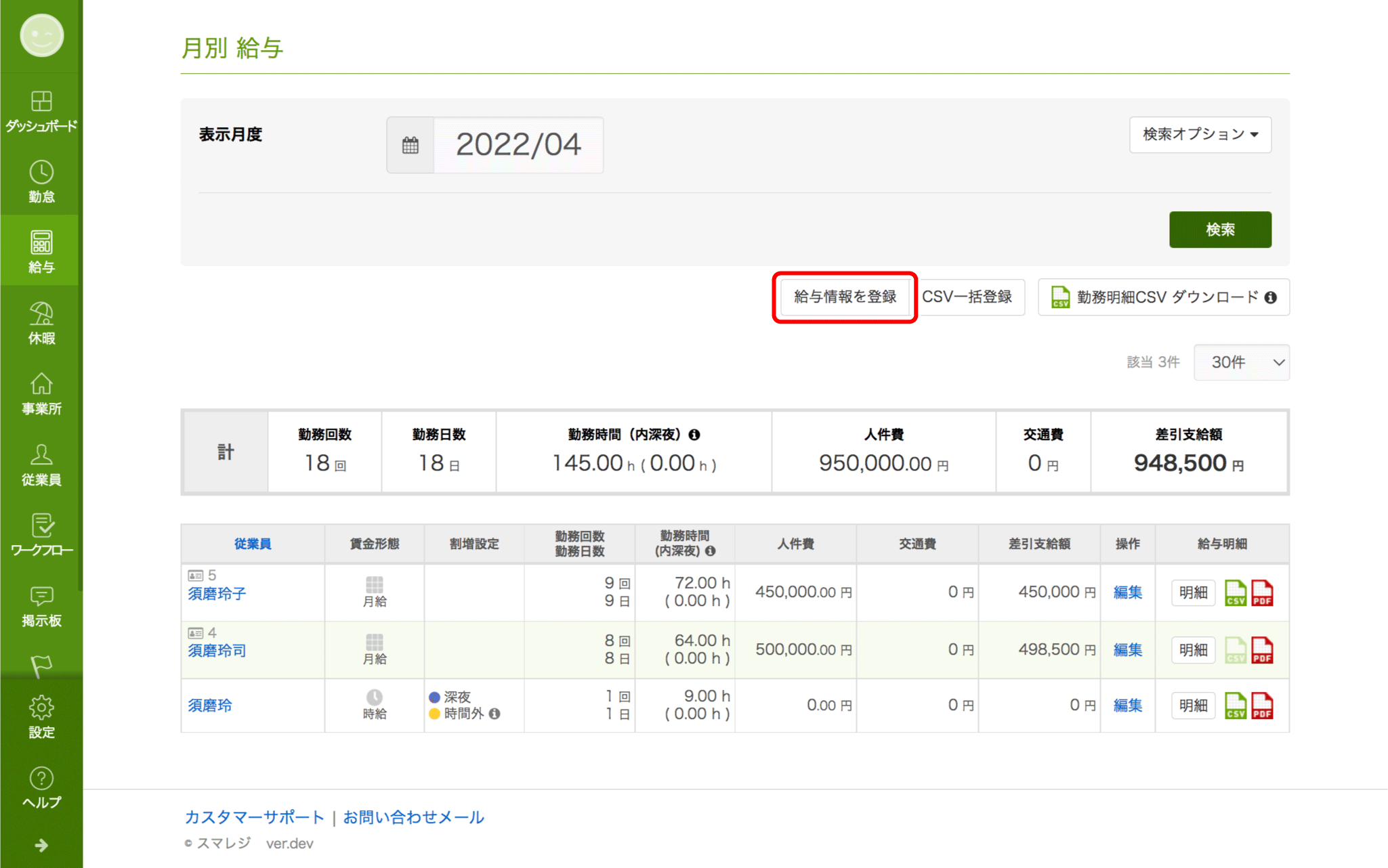Viewport: 1388px width, 868px height.
Task: Download CSV for 須磨玲 payslip
Action: (1236, 706)
